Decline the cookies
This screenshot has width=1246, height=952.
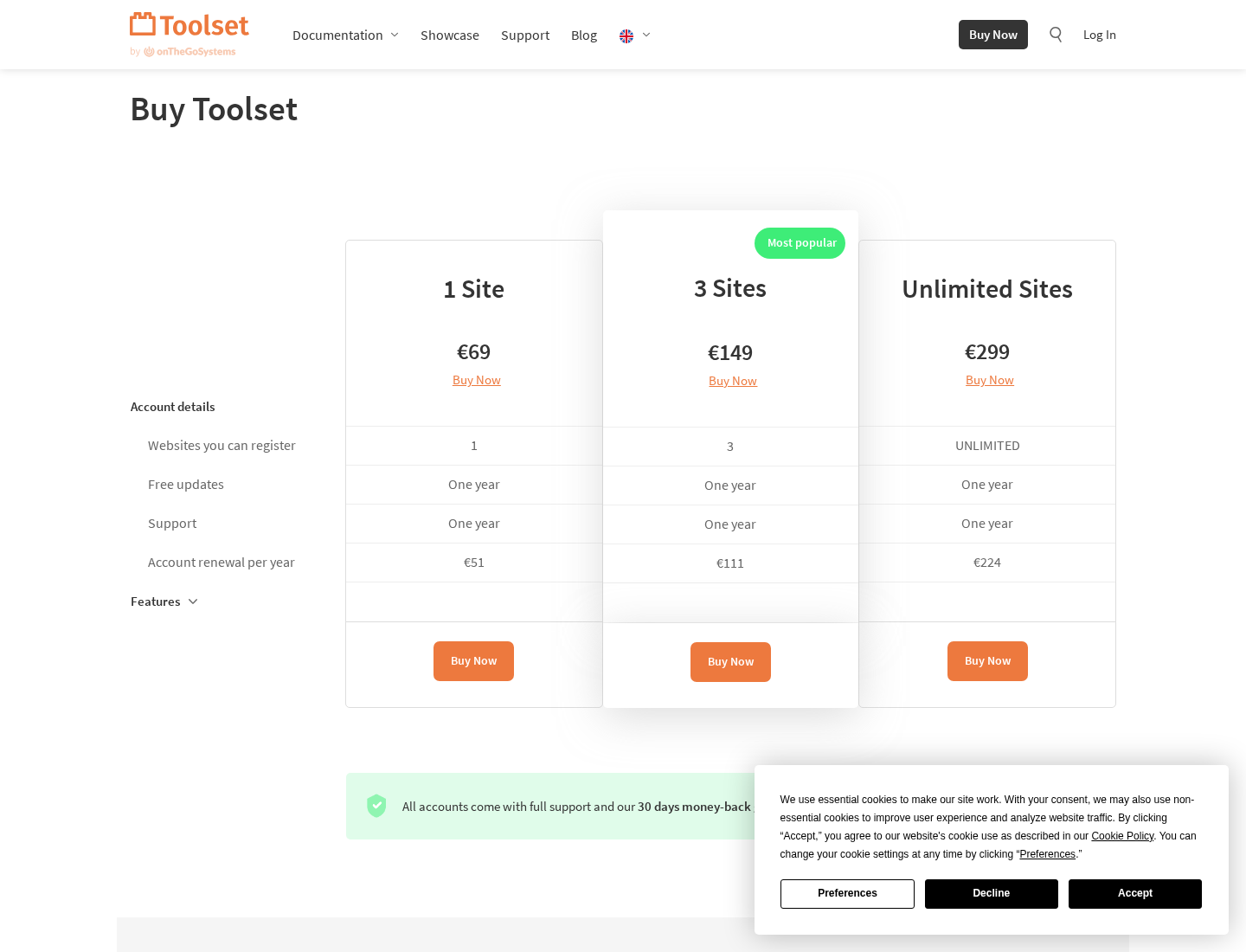point(992,894)
